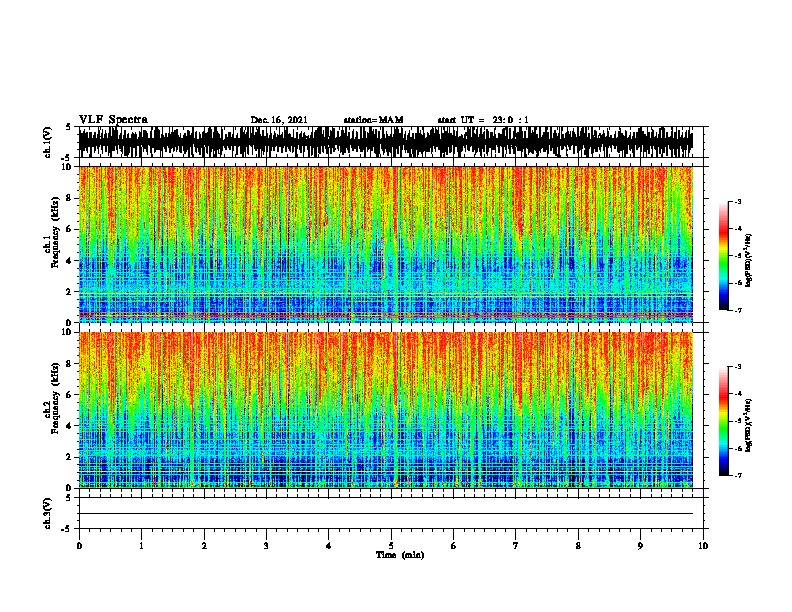
Task: Click the flat ch.3 voltage trace line
Action: coord(385,514)
